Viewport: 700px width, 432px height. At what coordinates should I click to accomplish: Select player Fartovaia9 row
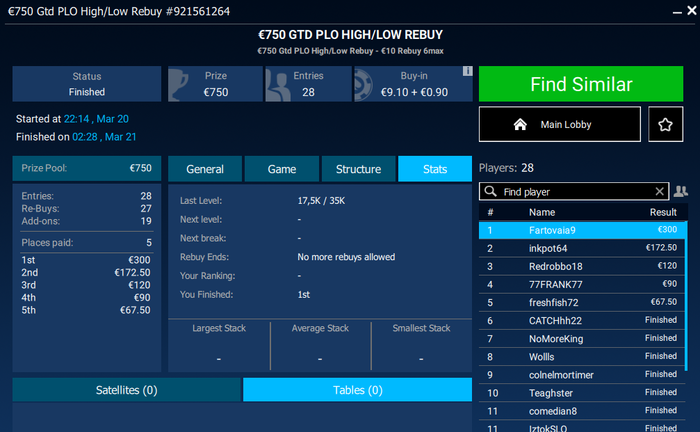pos(582,230)
